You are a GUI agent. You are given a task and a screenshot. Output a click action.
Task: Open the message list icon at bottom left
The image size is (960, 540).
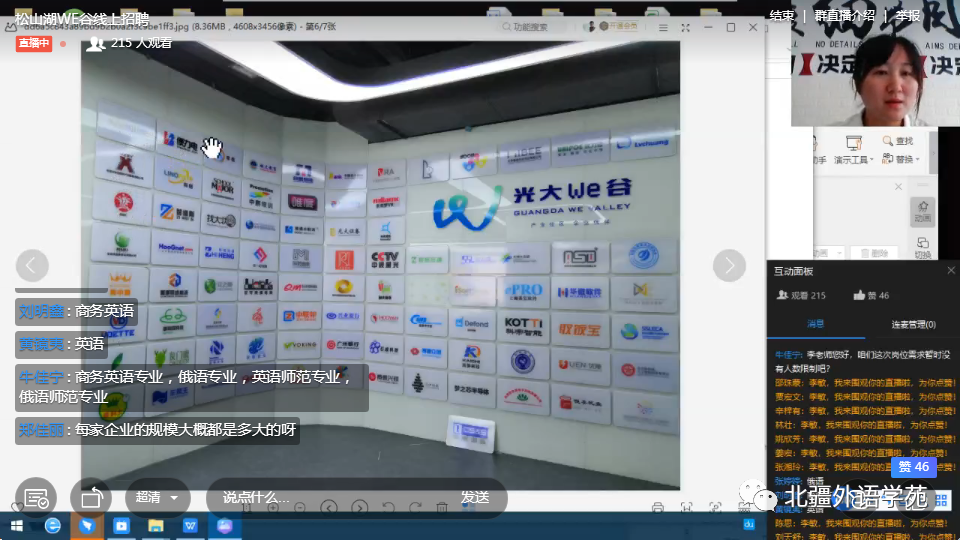click(x=35, y=497)
